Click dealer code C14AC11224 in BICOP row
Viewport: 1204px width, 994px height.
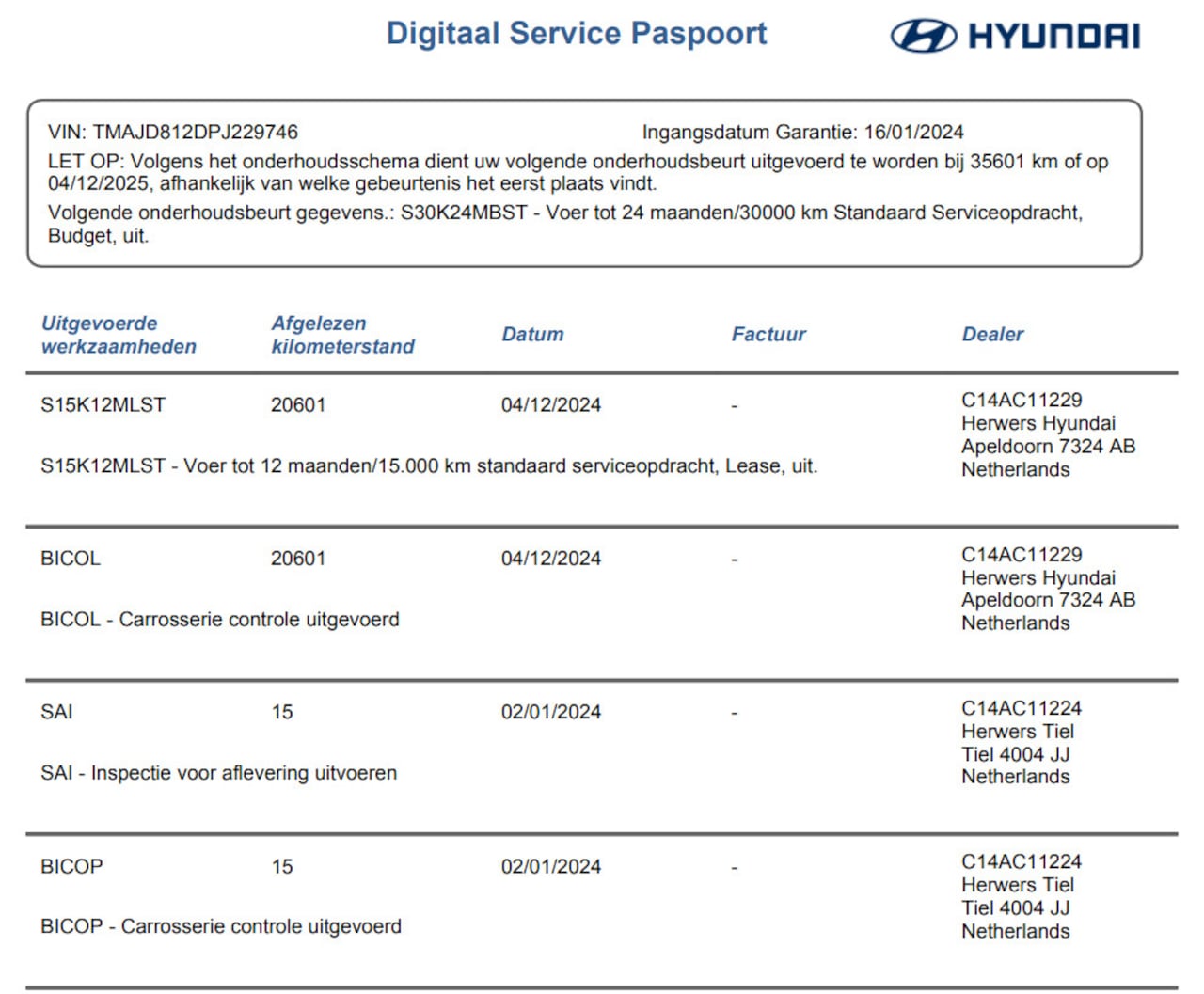[x=1021, y=861]
